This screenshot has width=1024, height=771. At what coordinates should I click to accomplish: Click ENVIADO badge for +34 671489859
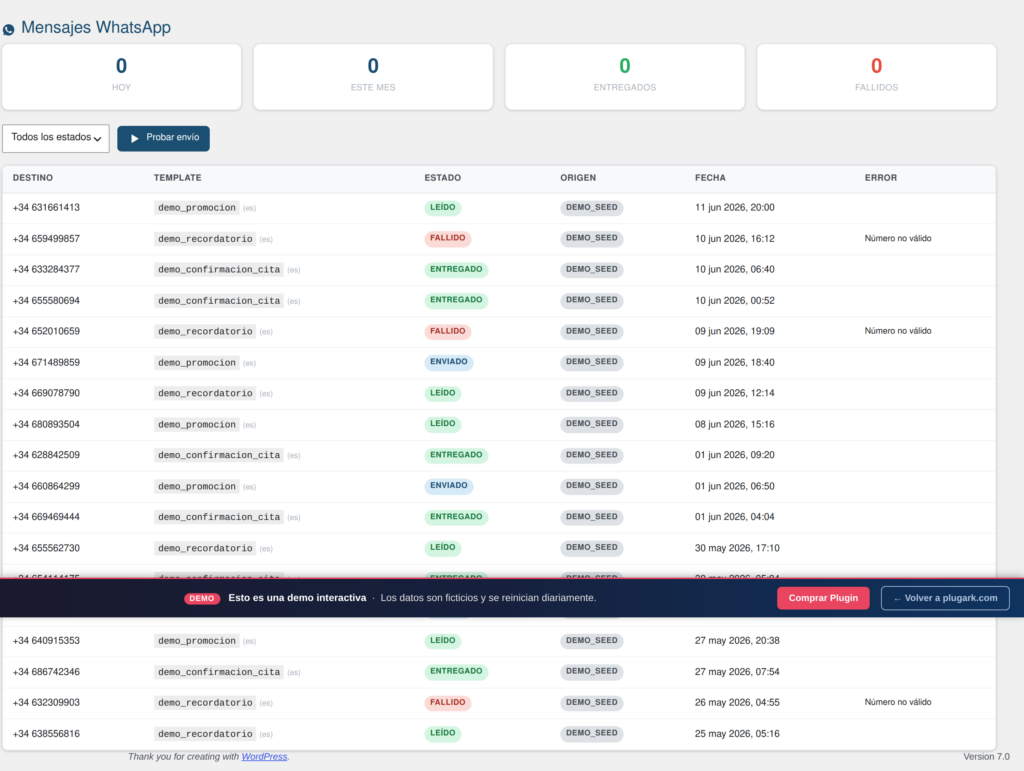pyautogui.click(x=449, y=362)
